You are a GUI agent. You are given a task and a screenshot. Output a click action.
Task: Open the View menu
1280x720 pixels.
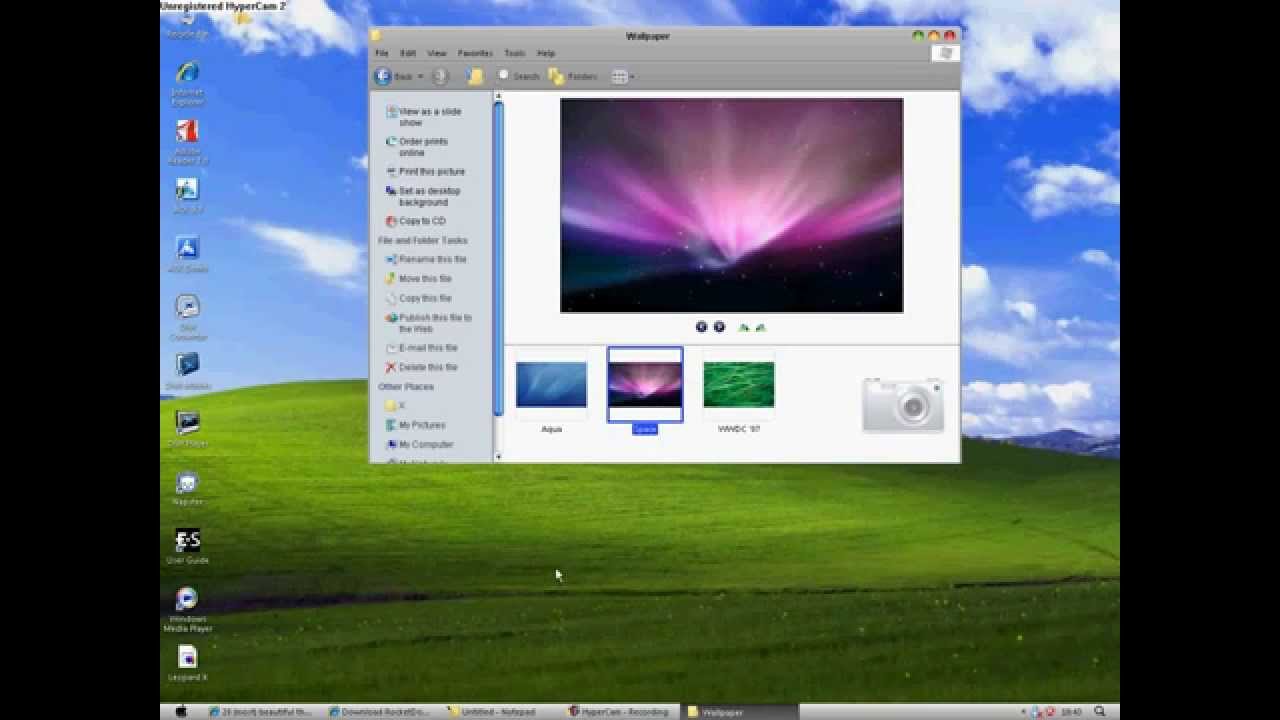[437, 53]
